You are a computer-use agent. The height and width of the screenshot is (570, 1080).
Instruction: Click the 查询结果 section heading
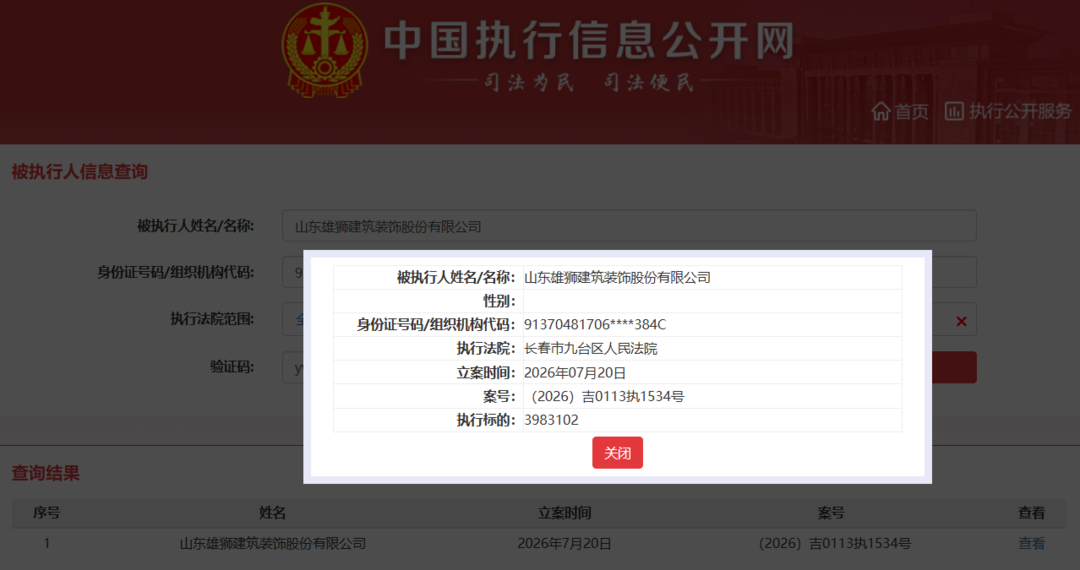pos(45,473)
